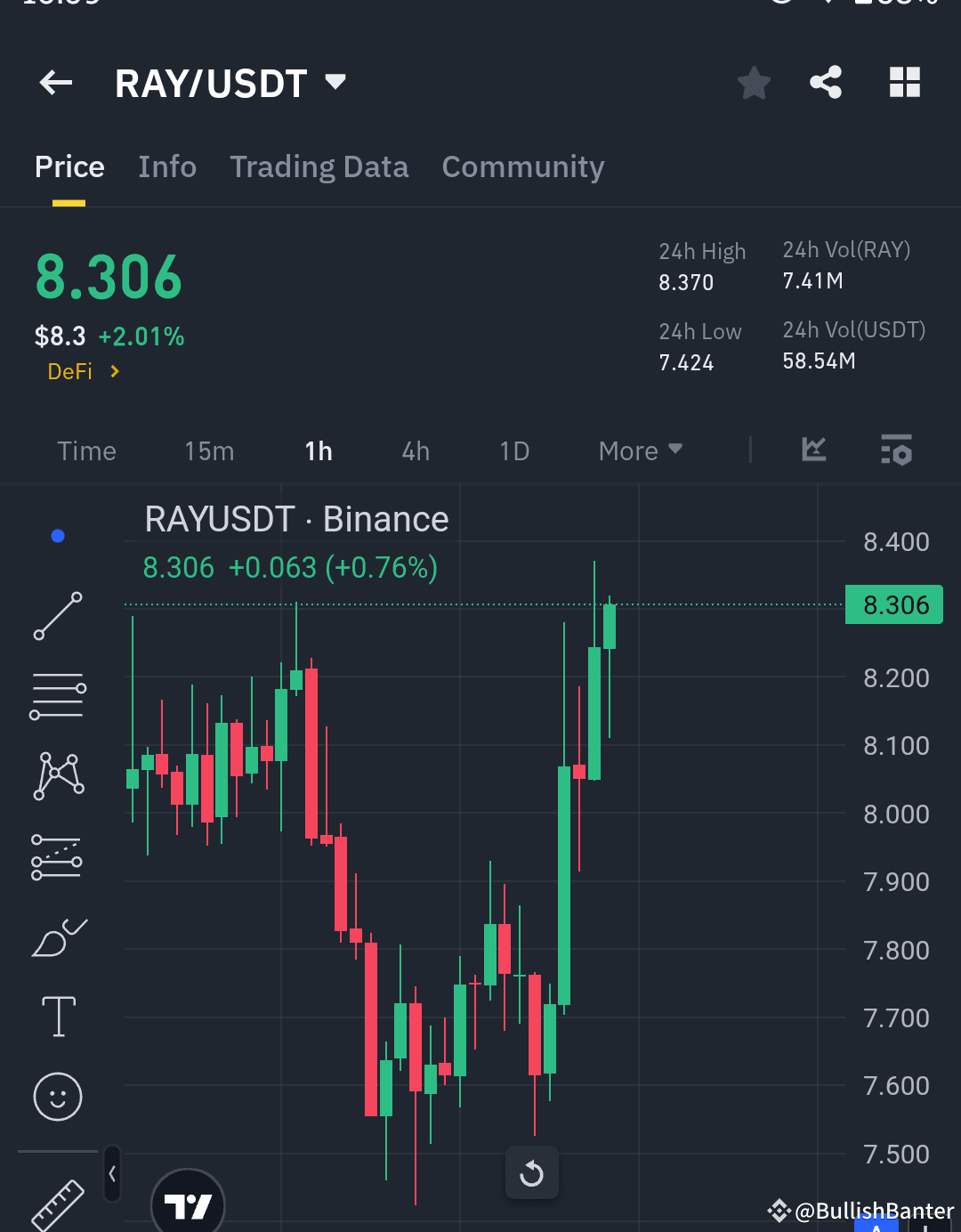Switch to the Trading Data tab

(x=319, y=167)
